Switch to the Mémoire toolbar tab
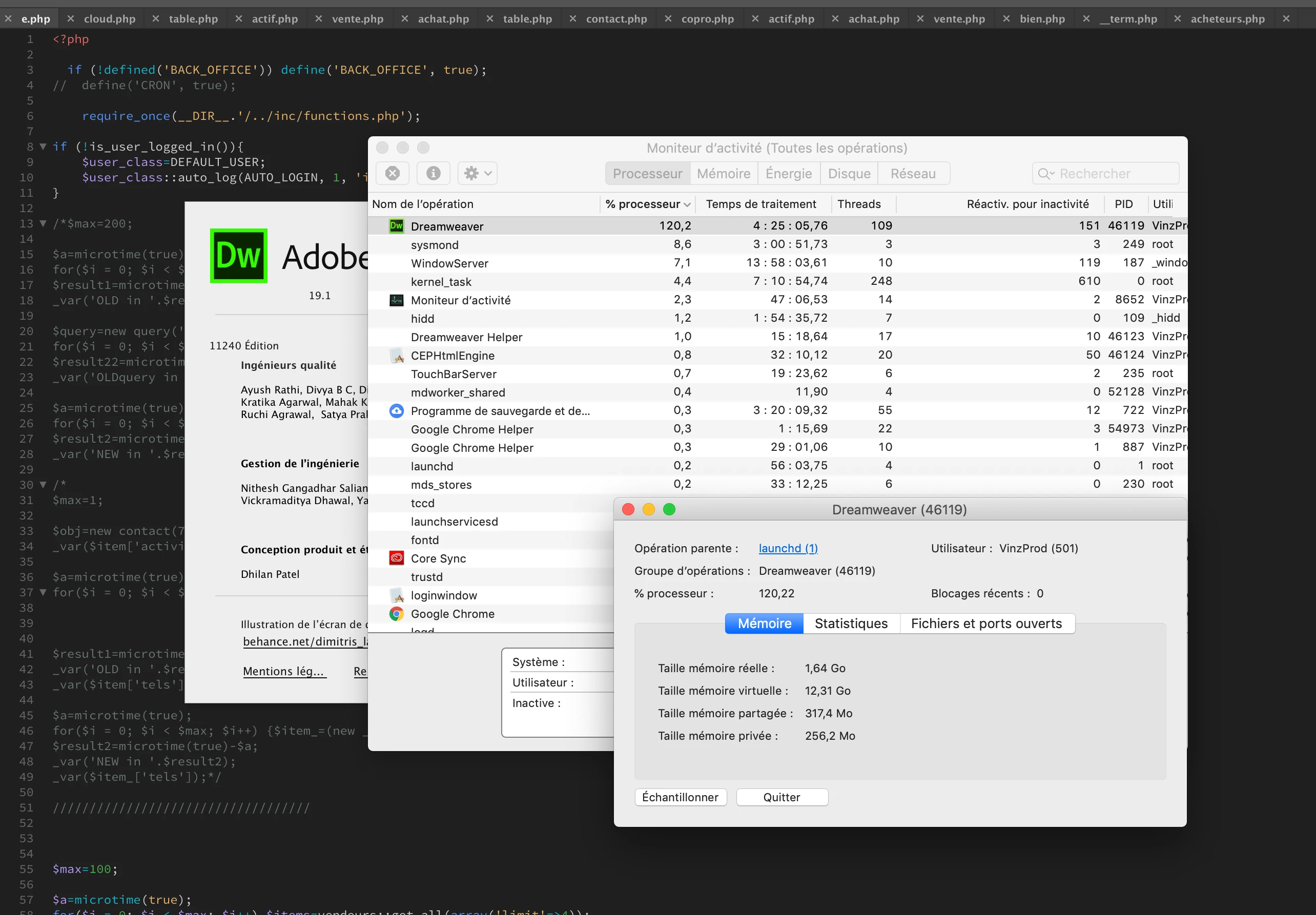 coord(724,174)
